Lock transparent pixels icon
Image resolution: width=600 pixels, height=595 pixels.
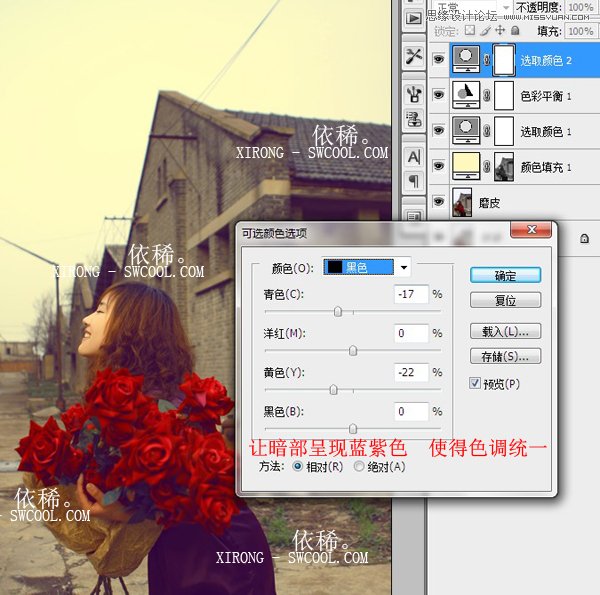(470, 30)
